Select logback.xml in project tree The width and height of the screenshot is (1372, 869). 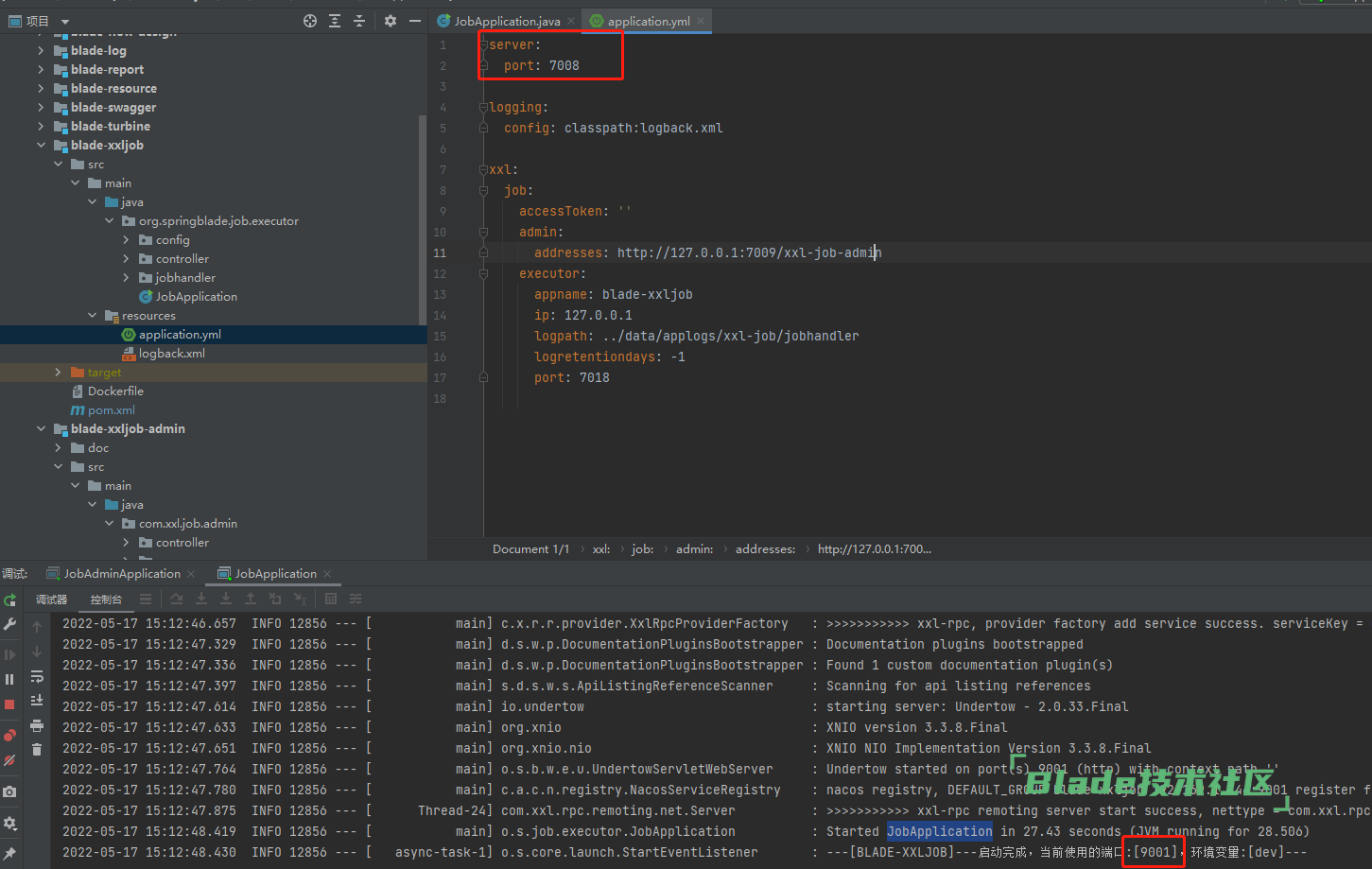[171, 353]
